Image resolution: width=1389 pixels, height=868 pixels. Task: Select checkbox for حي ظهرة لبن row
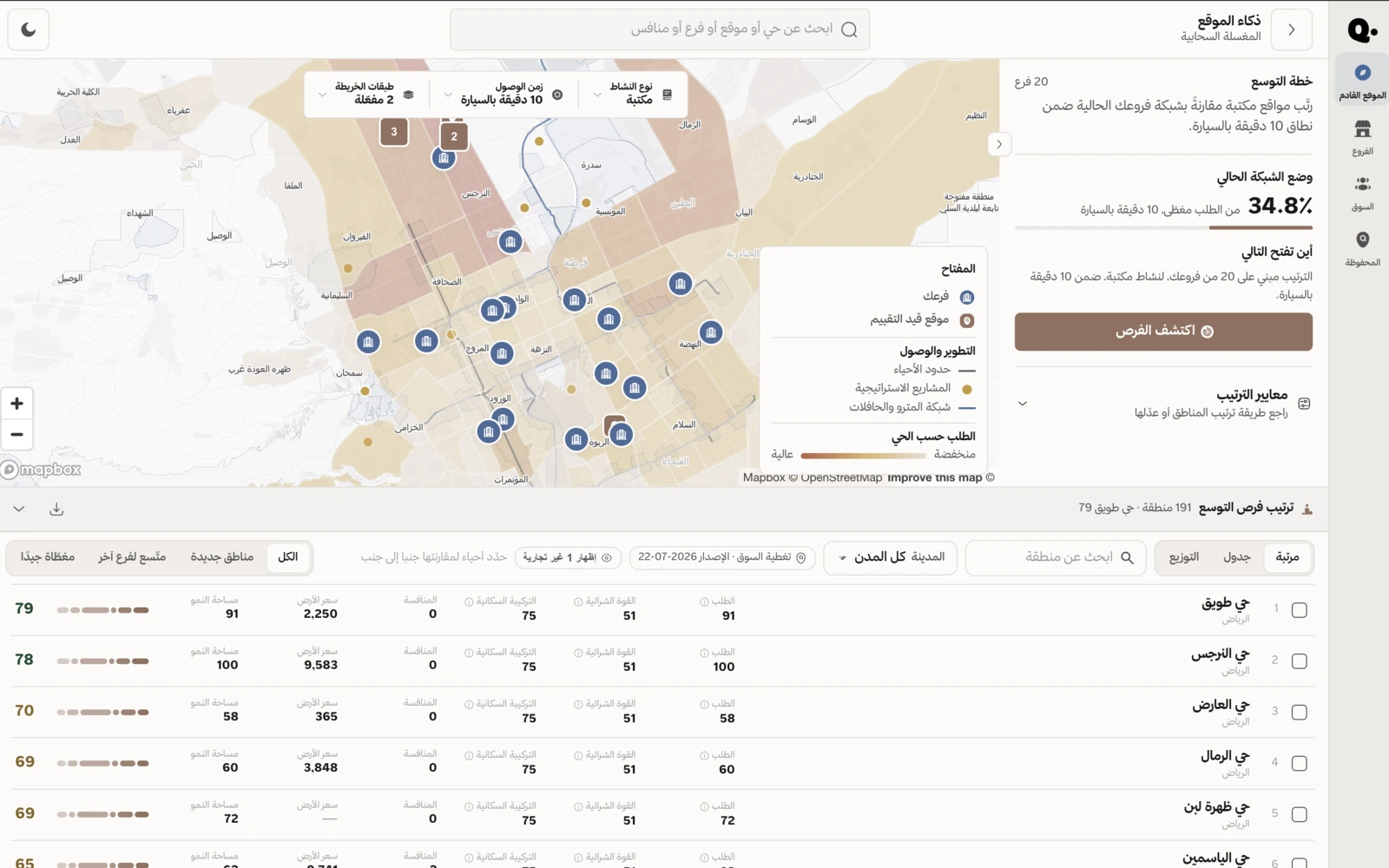click(x=1299, y=815)
